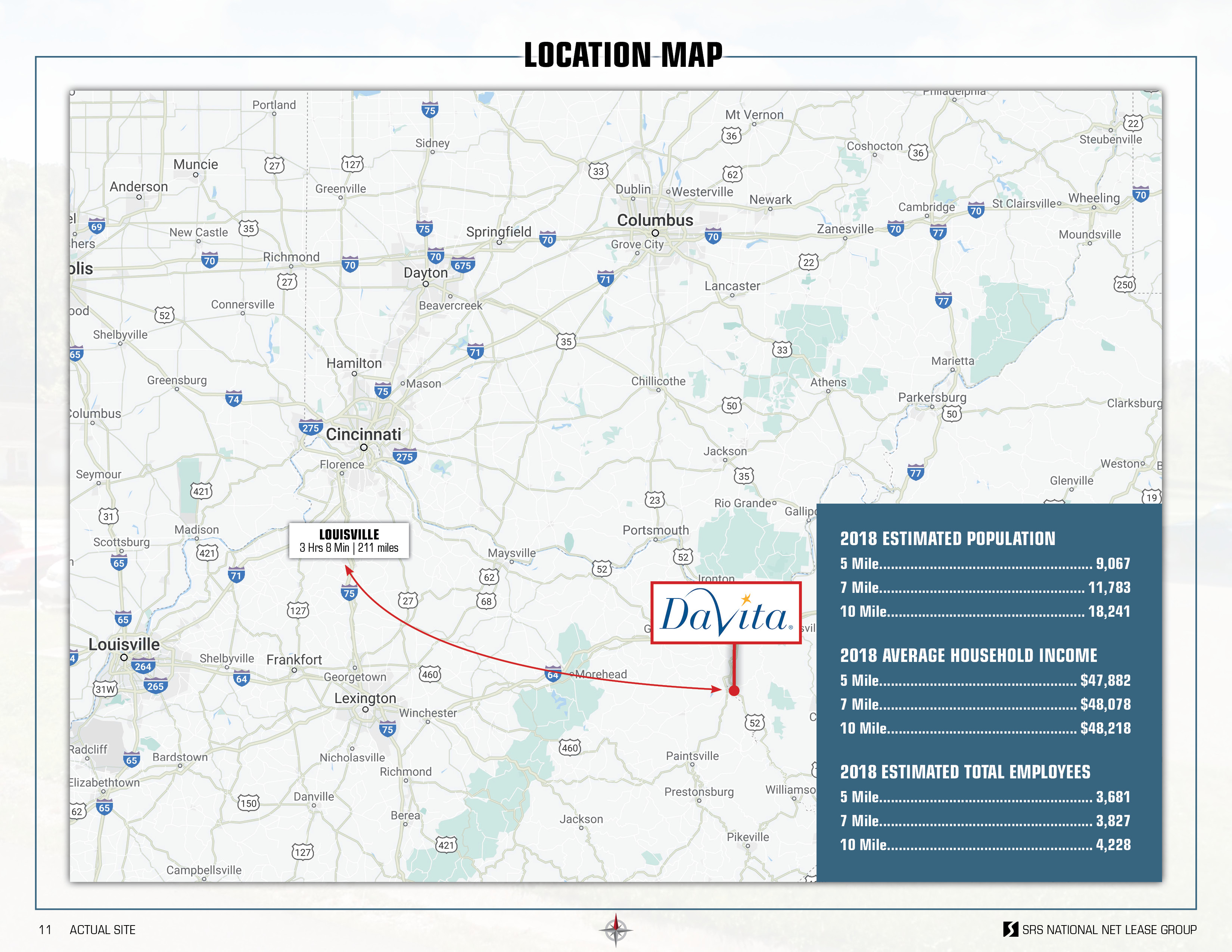Screen dimensions: 1232x952
Task: Click the Springfield city label
Action: [x=499, y=232]
